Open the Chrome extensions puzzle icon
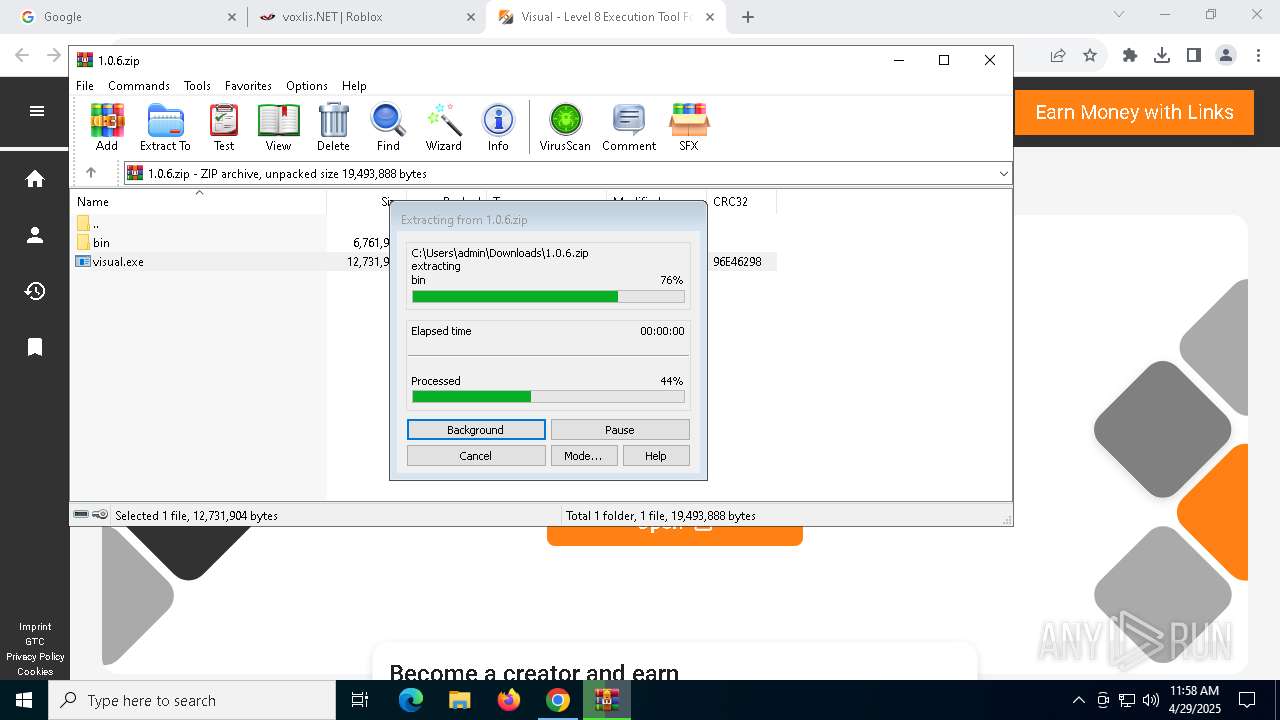The width and height of the screenshot is (1280, 720). [x=1130, y=56]
